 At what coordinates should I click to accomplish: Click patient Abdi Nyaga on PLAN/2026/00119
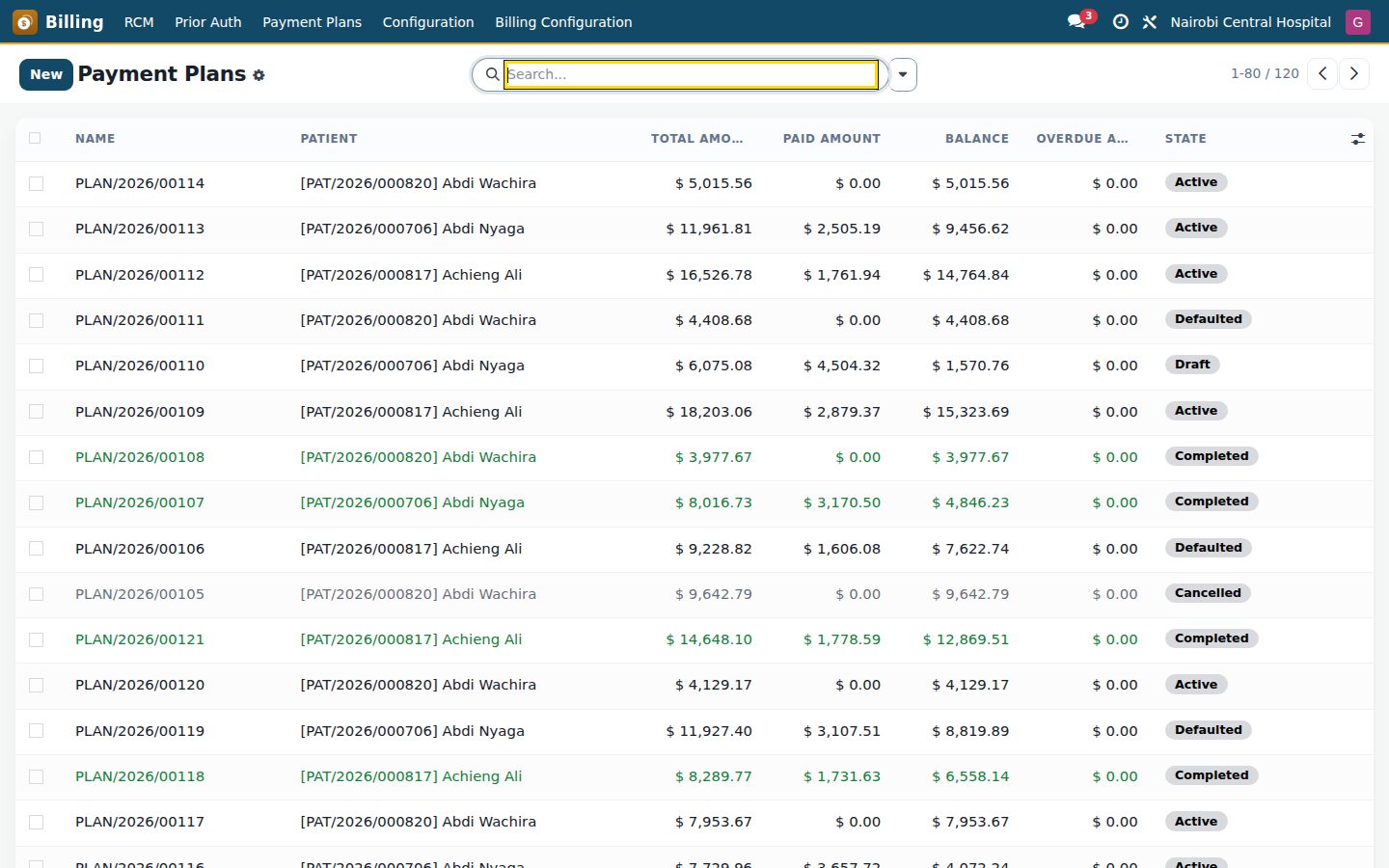(x=412, y=731)
